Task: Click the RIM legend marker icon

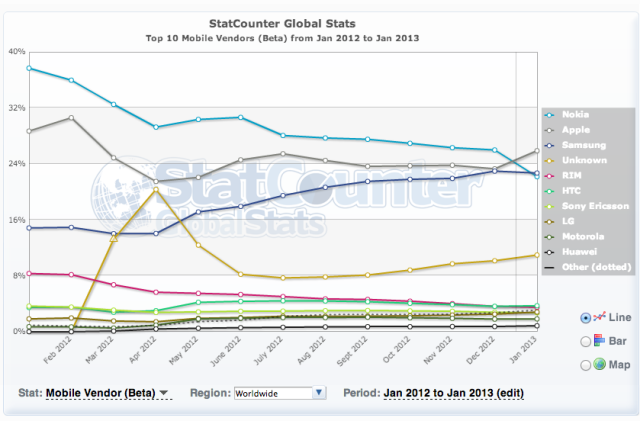Action: point(550,176)
